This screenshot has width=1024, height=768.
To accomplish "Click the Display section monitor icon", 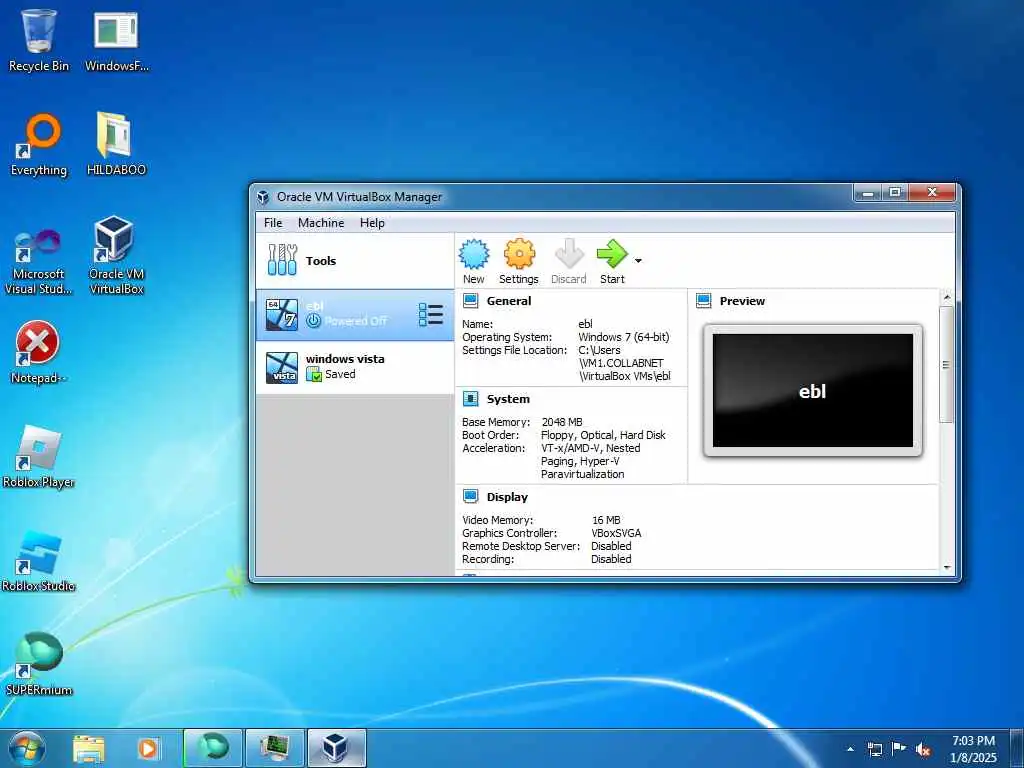I will (470, 496).
